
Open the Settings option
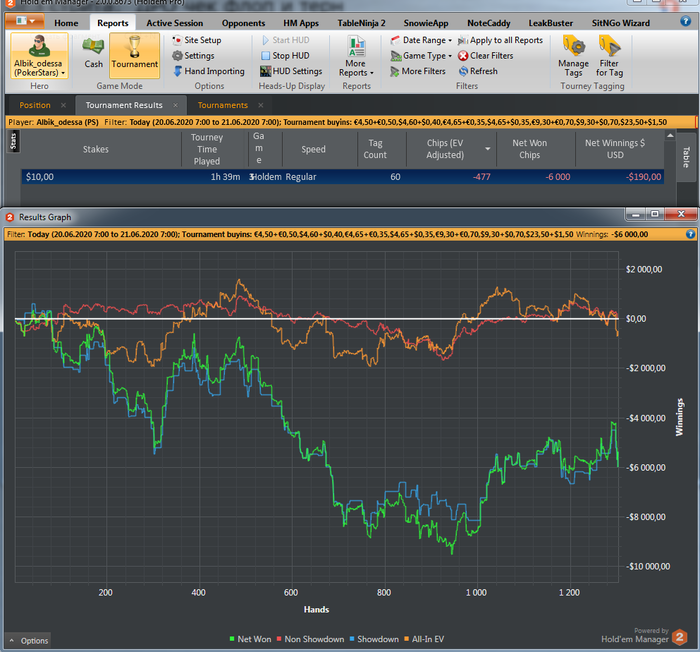coord(193,56)
